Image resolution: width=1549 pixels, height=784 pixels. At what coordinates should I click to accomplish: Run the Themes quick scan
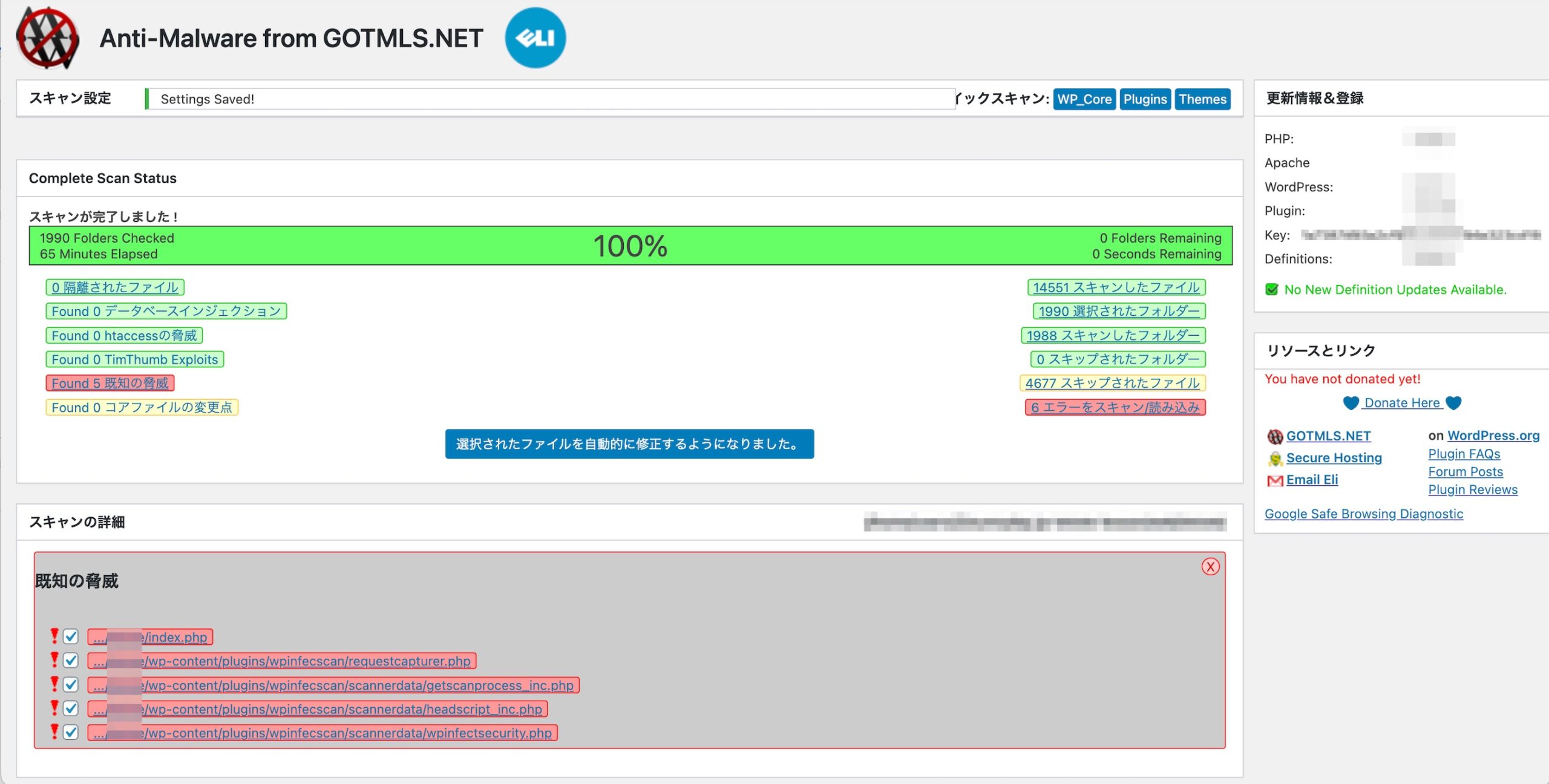(1202, 99)
